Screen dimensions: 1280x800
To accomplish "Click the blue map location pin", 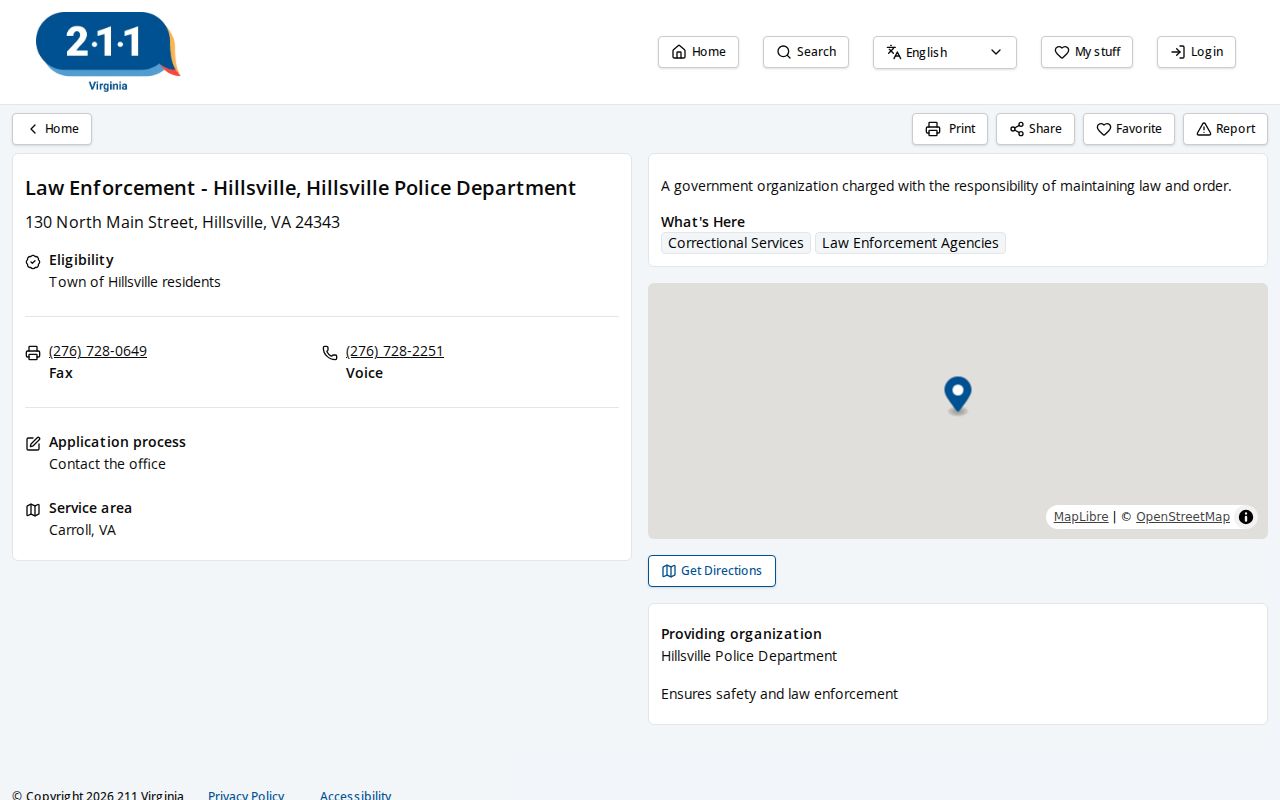I will pos(958,394).
